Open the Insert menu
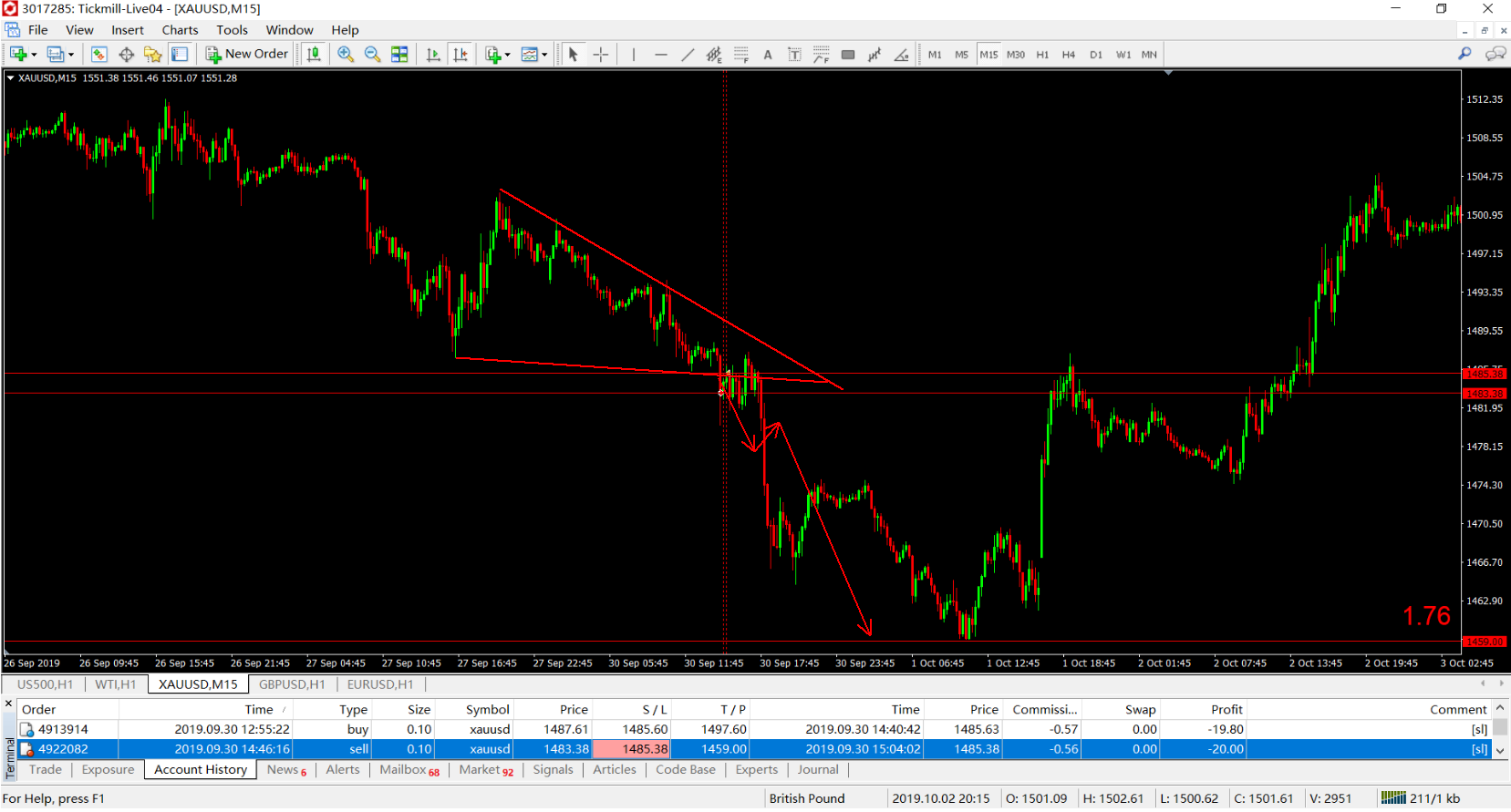This screenshot has height=812, width=1511. (128, 30)
